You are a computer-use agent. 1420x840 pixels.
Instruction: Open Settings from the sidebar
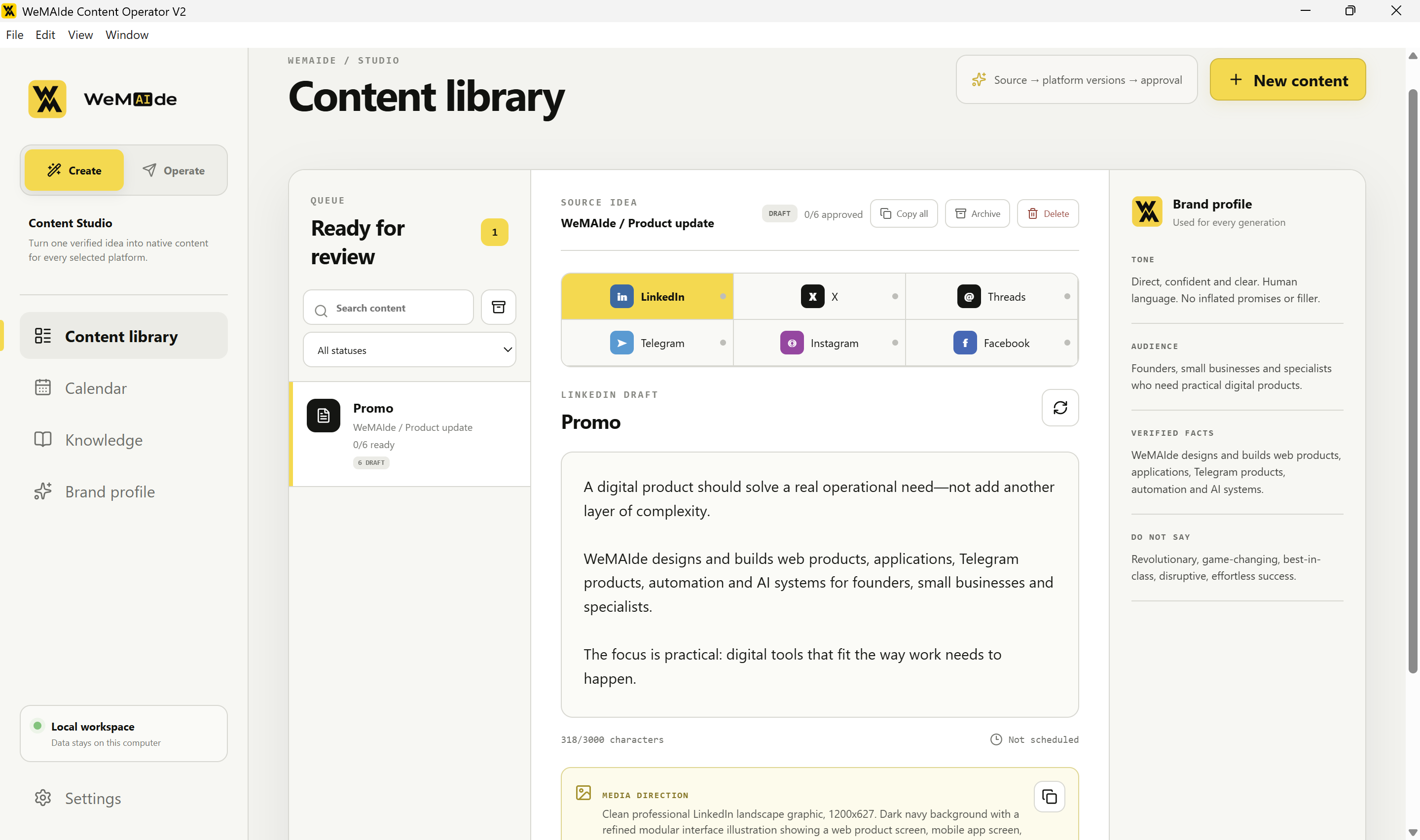[x=123, y=798]
